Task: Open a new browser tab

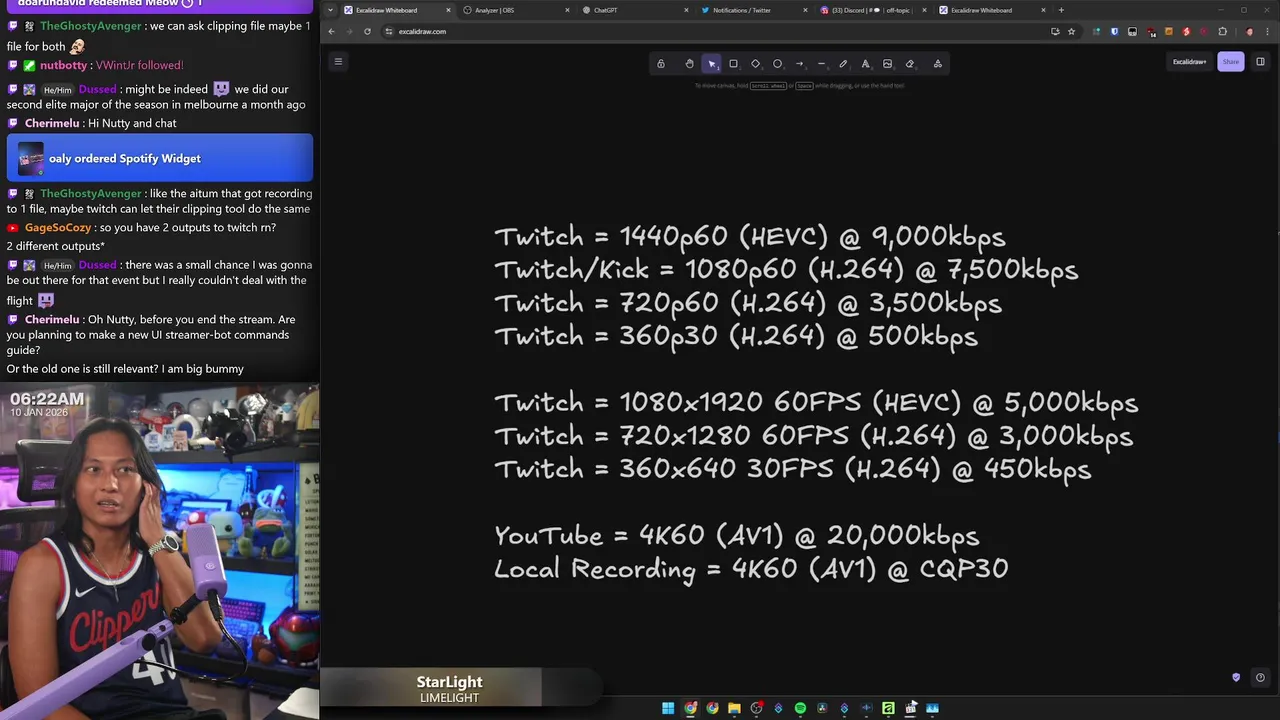Action: click(1061, 10)
